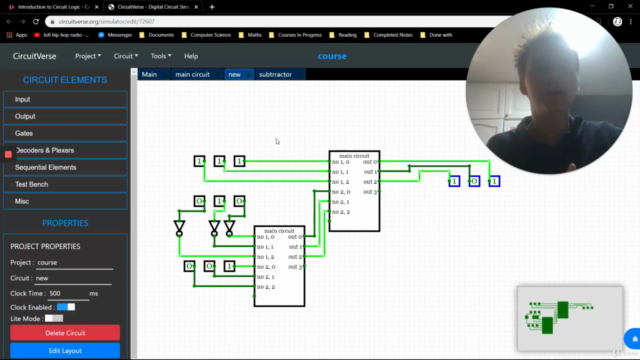
Task: Open the Reading bookmark folder
Action: (343, 35)
